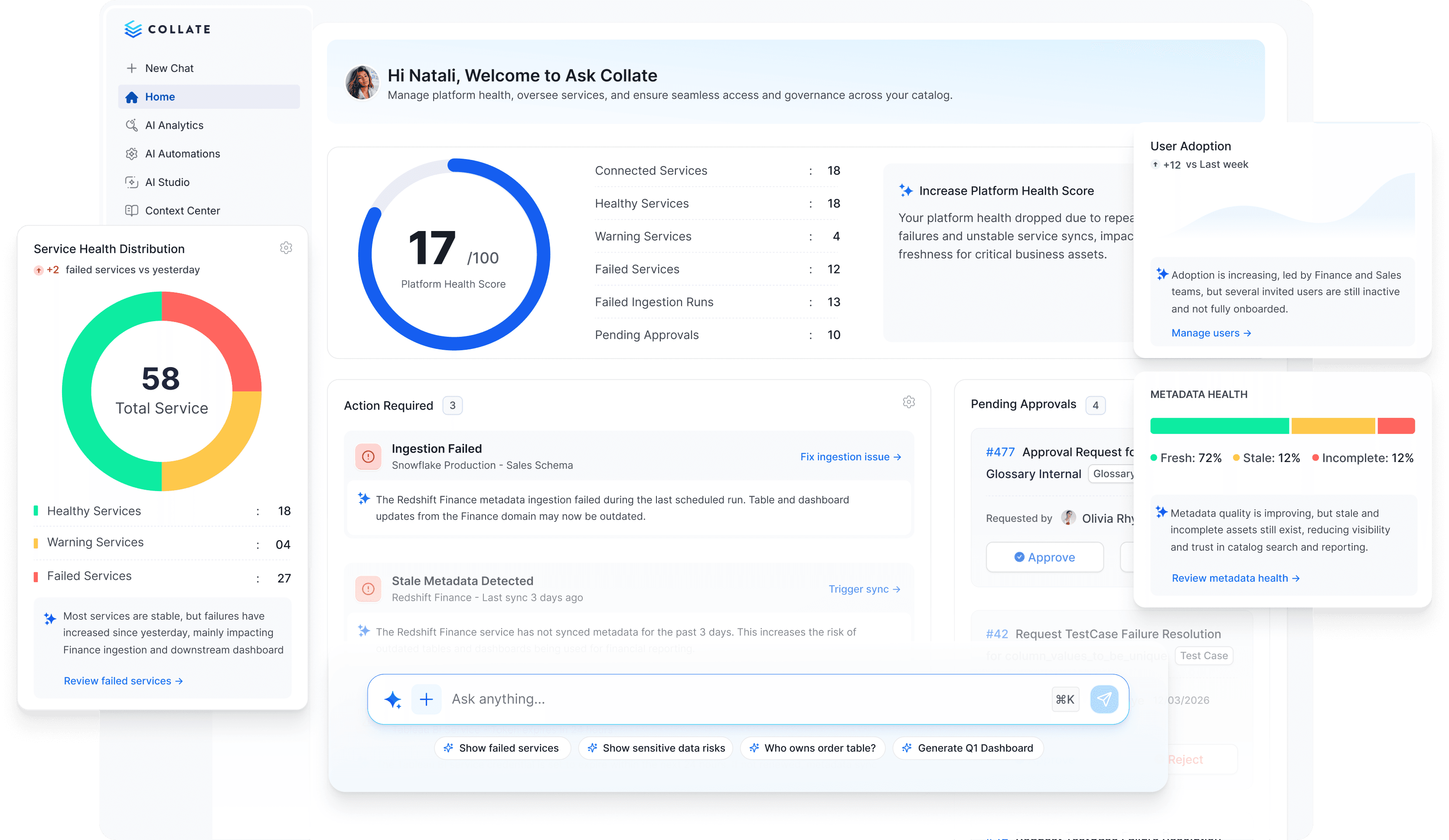Click the Incomplete: 12% legend item

point(1363,458)
